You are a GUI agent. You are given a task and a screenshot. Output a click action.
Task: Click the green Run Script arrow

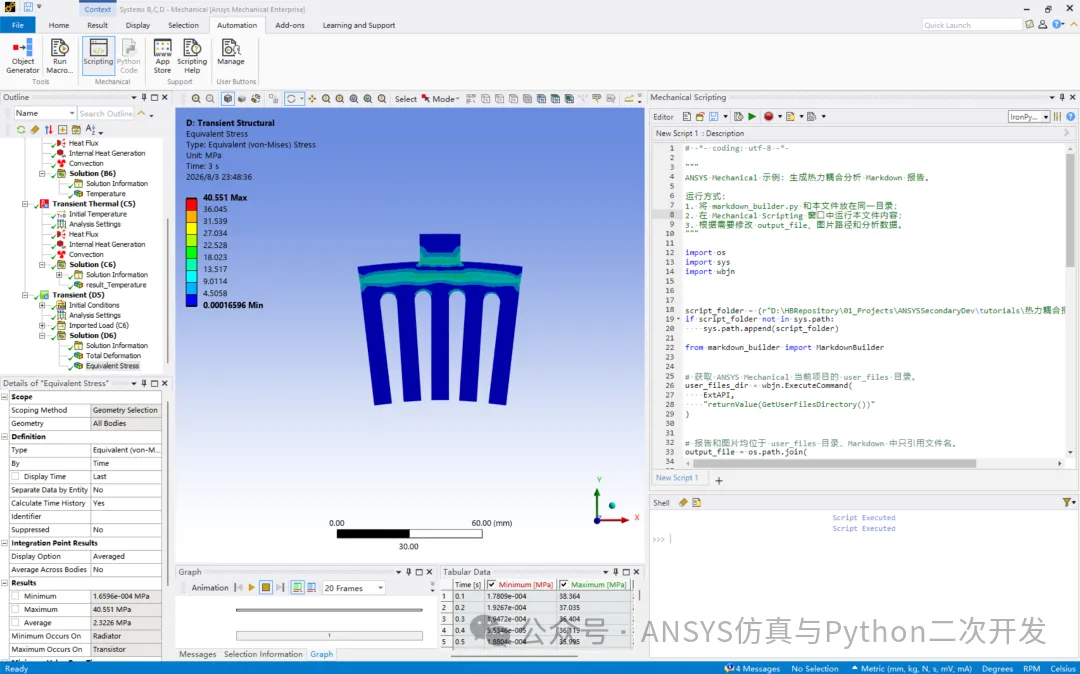click(752, 116)
